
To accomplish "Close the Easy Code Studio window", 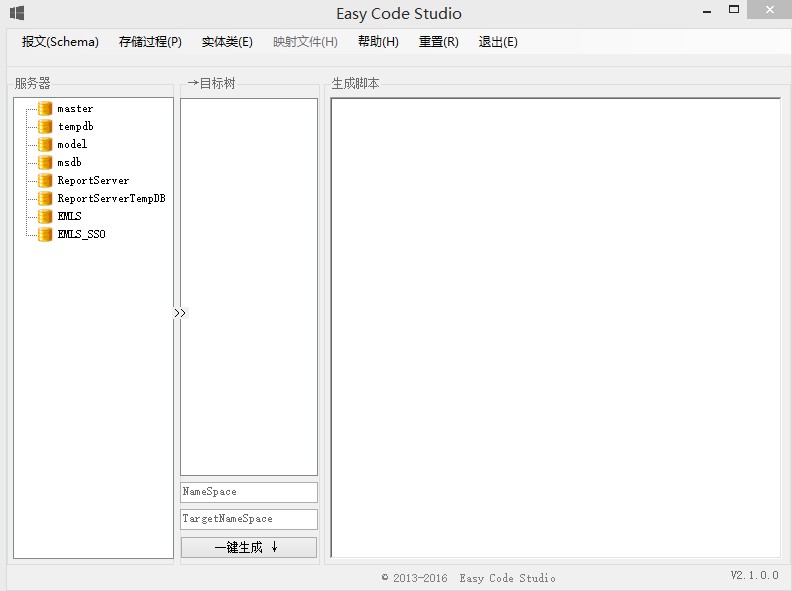I will coord(769,10).
